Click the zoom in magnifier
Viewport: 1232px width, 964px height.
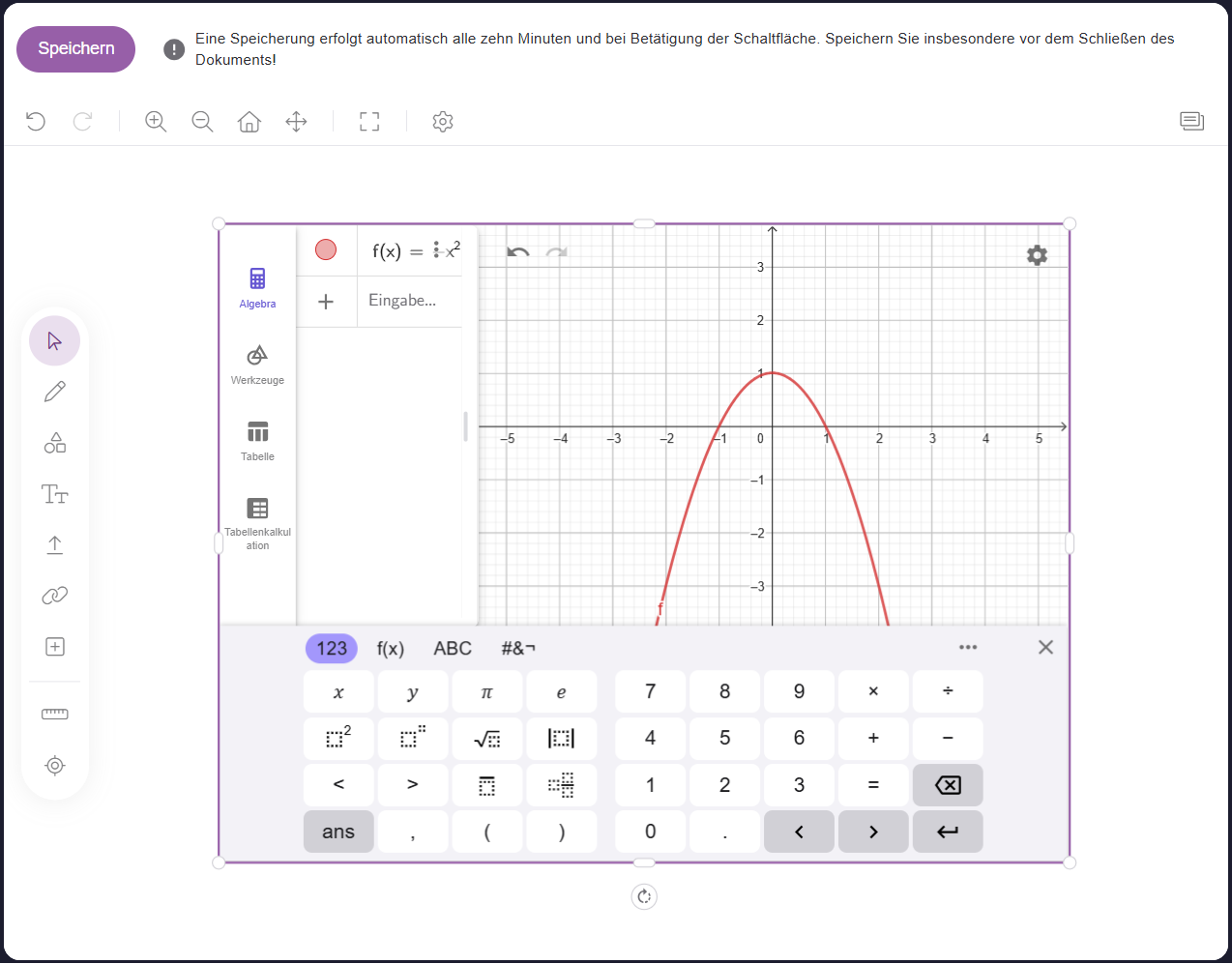(x=156, y=122)
